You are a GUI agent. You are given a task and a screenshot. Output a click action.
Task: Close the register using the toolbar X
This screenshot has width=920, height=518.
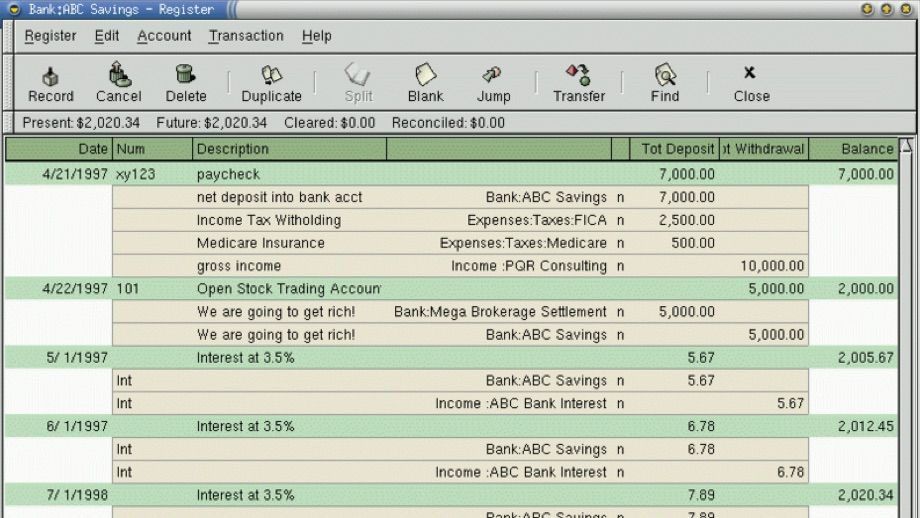click(x=751, y=84)
